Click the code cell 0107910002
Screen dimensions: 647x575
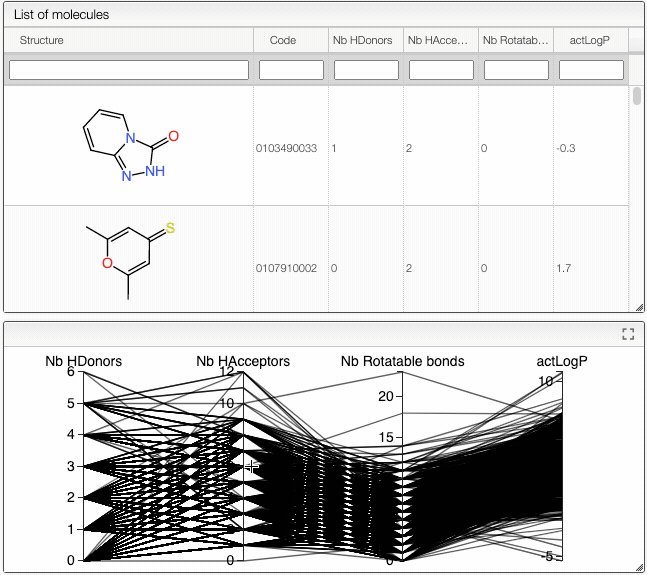pyautogui.click(x=287, y=269)
